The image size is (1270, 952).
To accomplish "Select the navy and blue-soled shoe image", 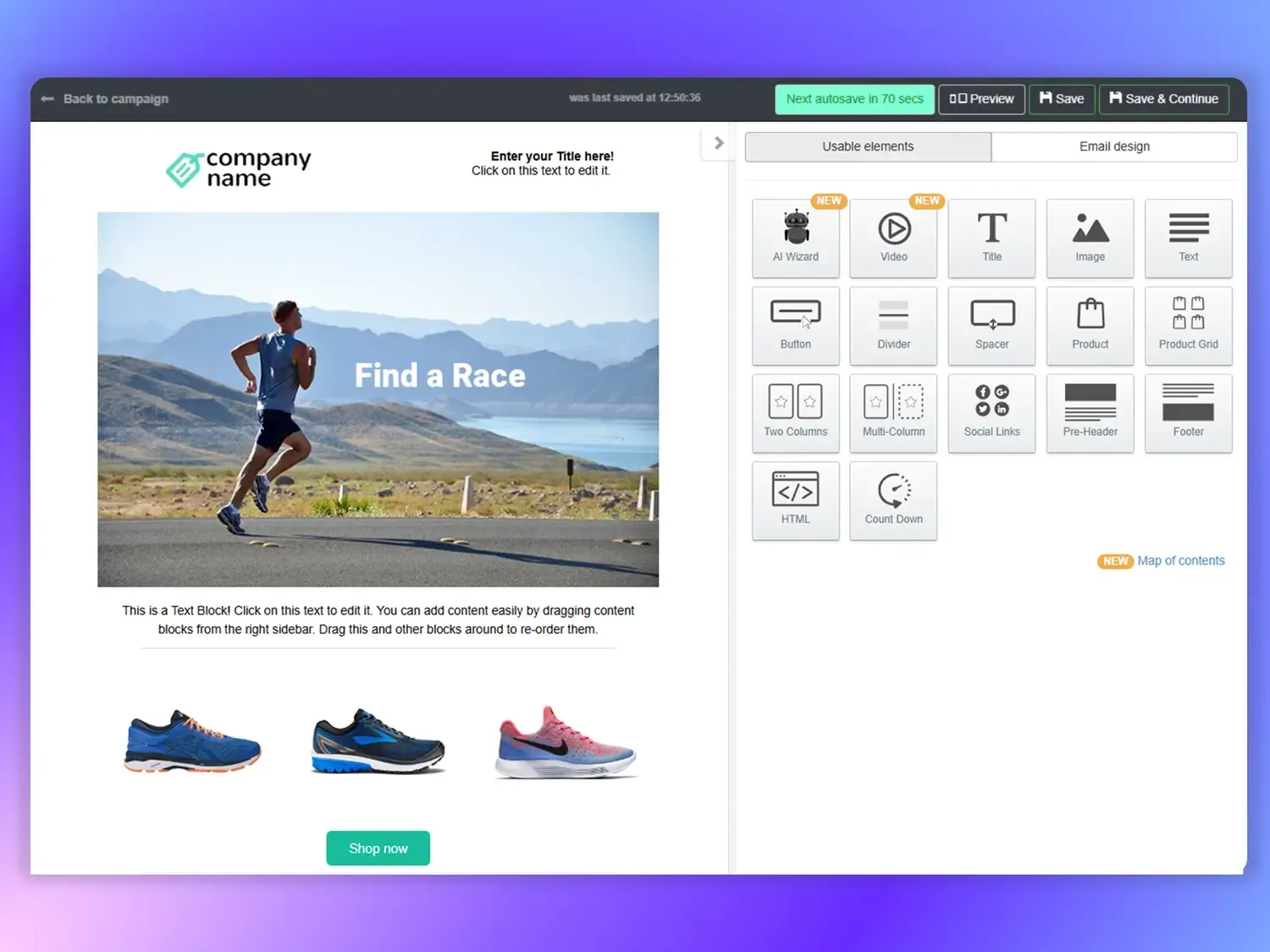I will pos(378,740).
